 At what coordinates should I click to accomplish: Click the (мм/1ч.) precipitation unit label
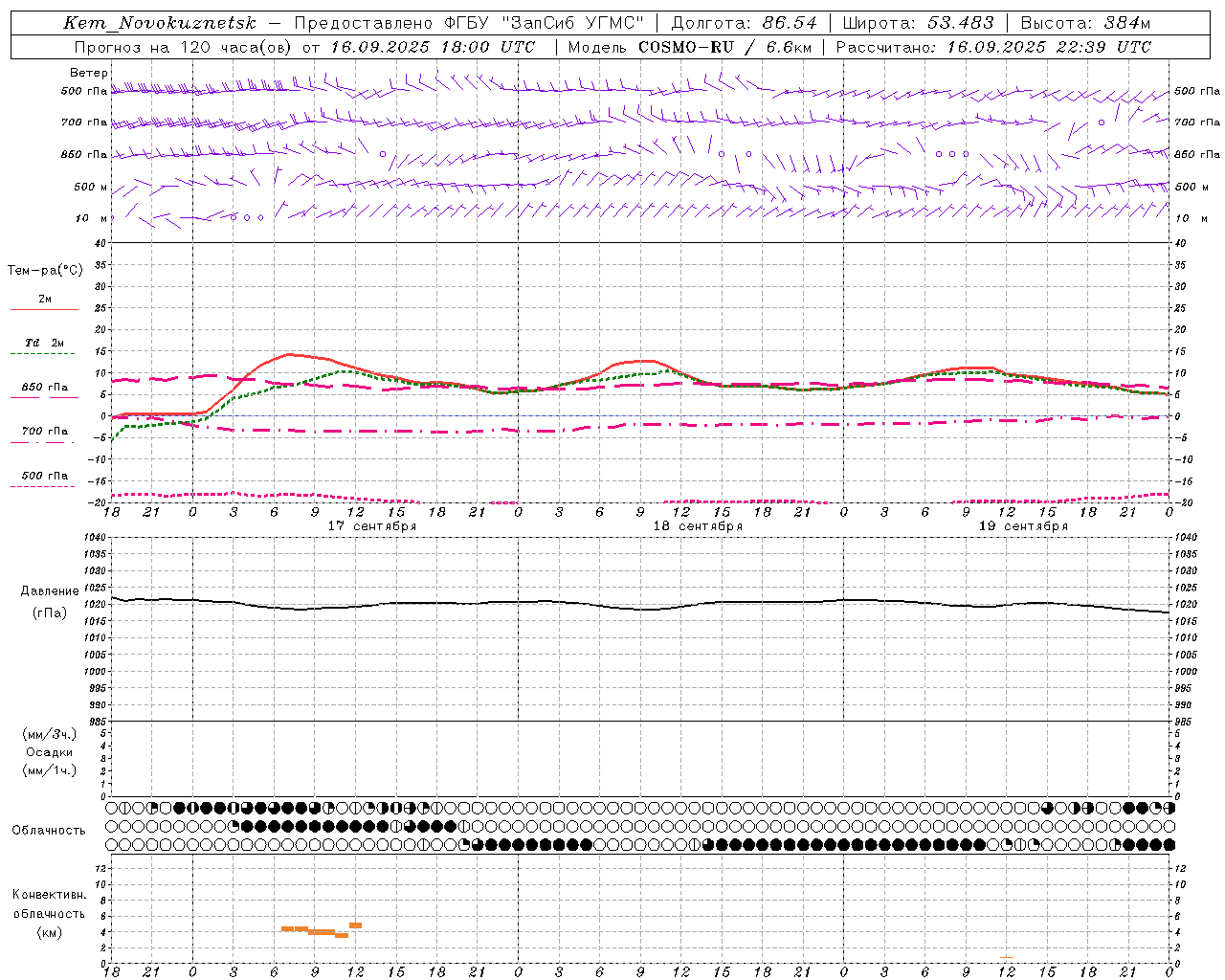(50, 770)
